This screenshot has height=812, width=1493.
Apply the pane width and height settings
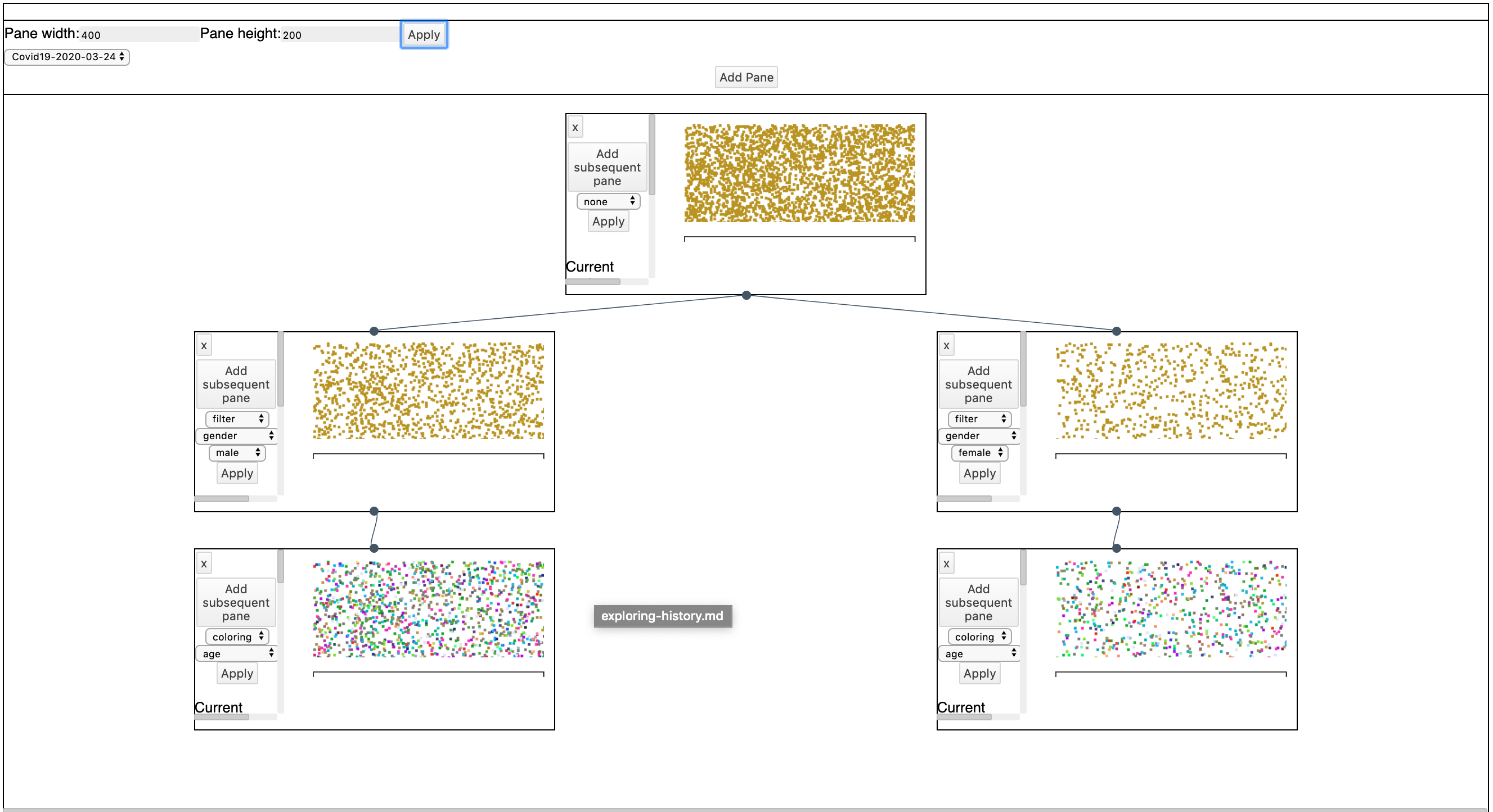424,35
